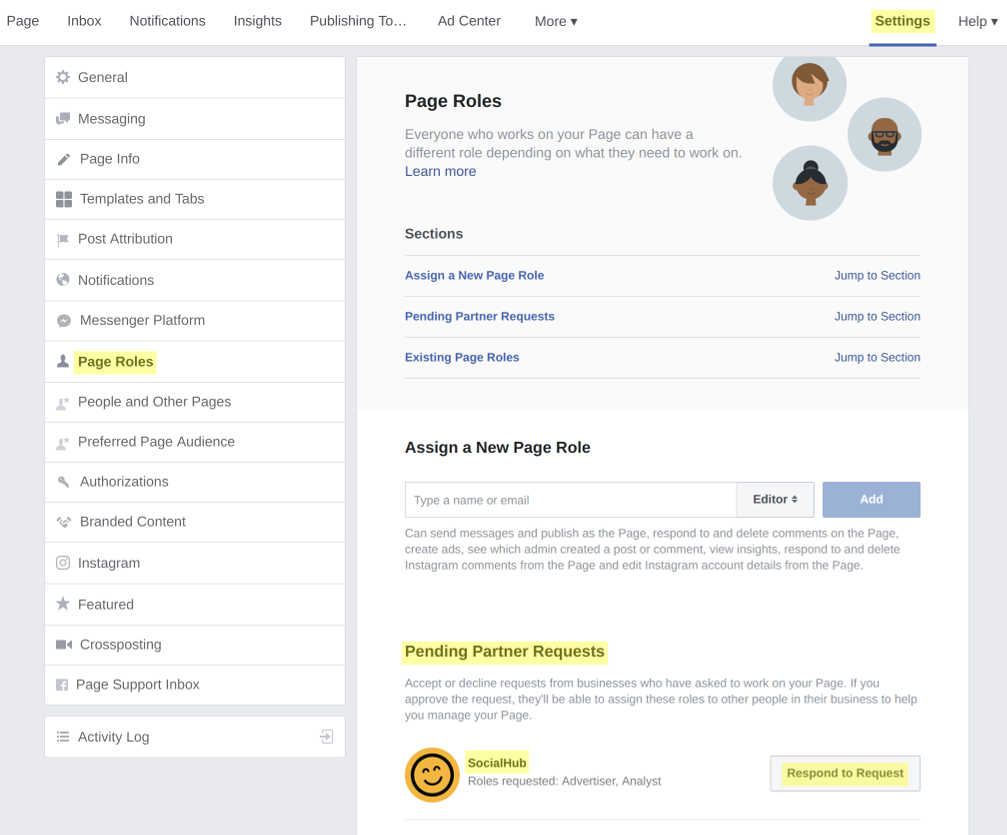Click the Activity Log exit arrow icon
The image size is (1007, 835).
[x=326, y=737]
